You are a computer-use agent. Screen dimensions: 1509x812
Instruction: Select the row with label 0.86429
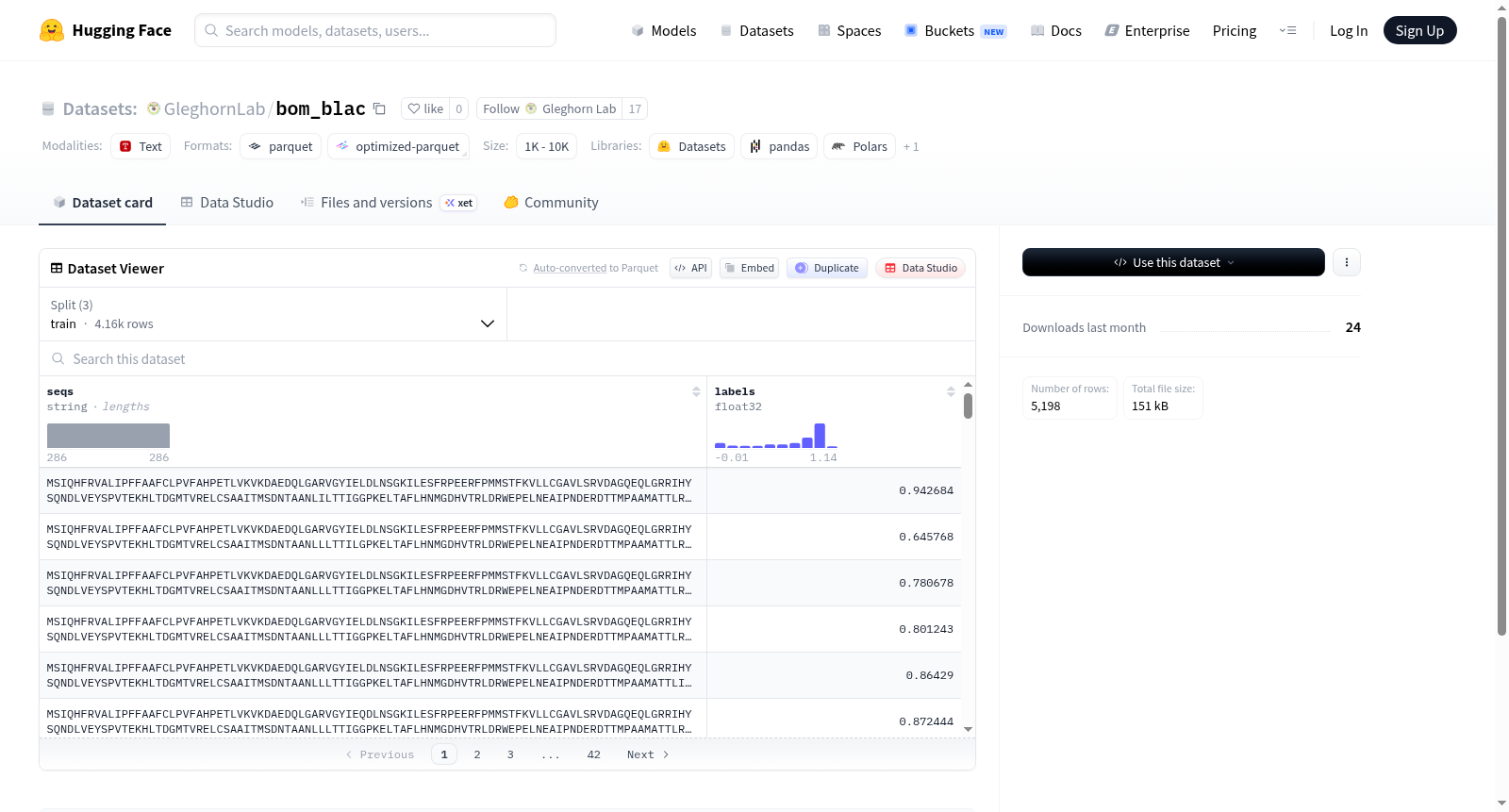pos(500,675)
